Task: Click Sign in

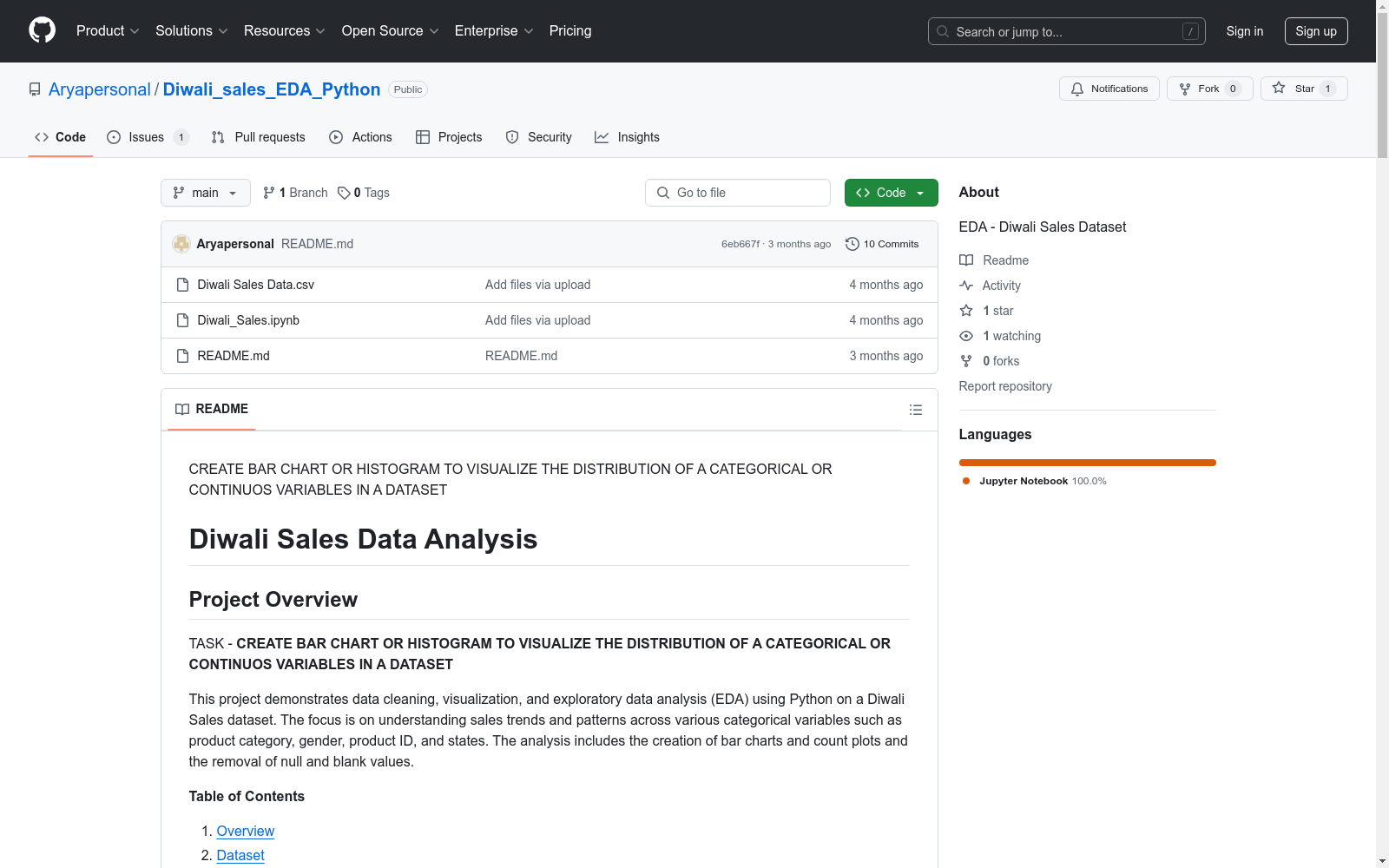Action: (1244, 31)
